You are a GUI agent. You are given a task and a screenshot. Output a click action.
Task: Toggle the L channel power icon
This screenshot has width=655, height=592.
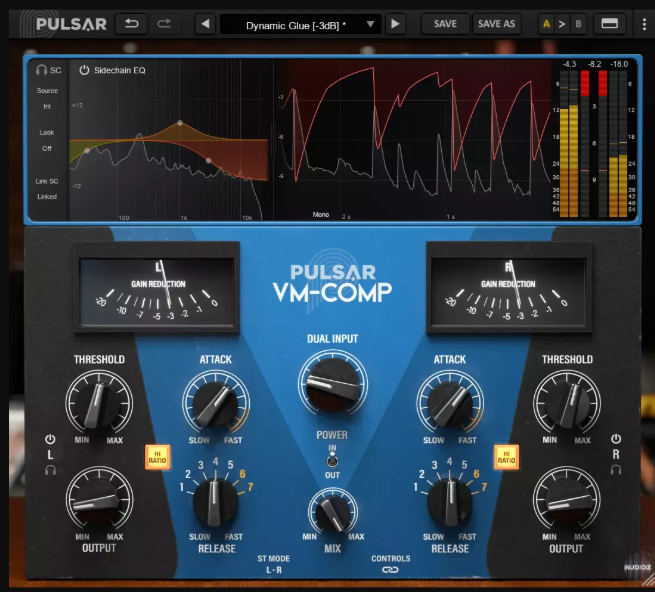[50, 439]
